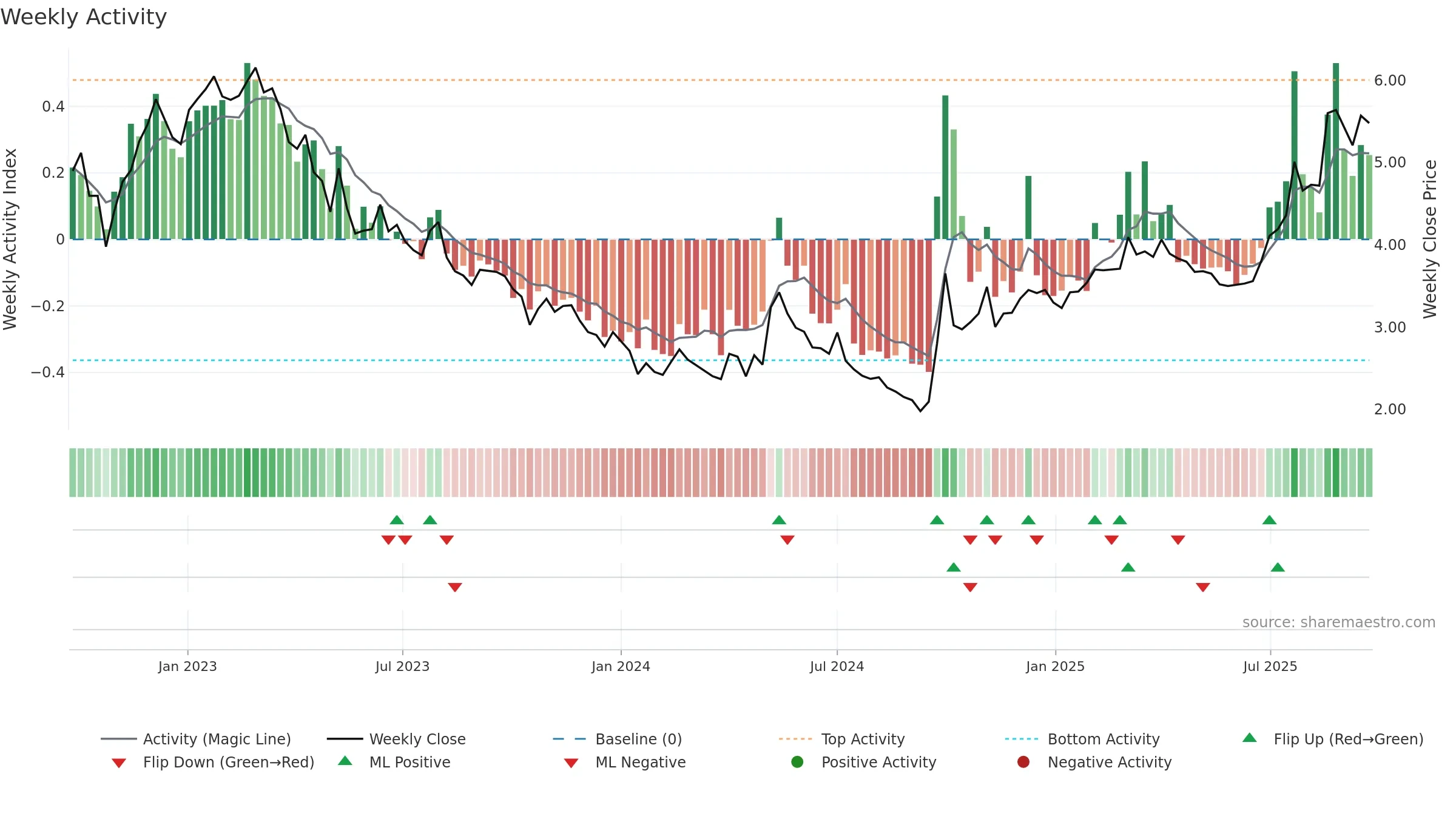
Task: Click the Jul 2025 x-axis label
Action: coord(1270,667)
